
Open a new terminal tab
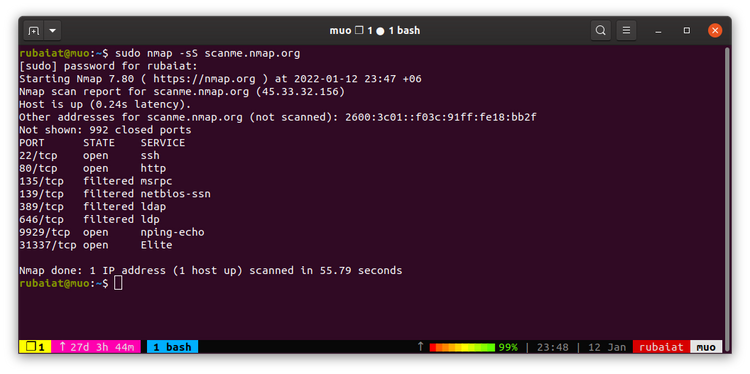pos(33,31)
